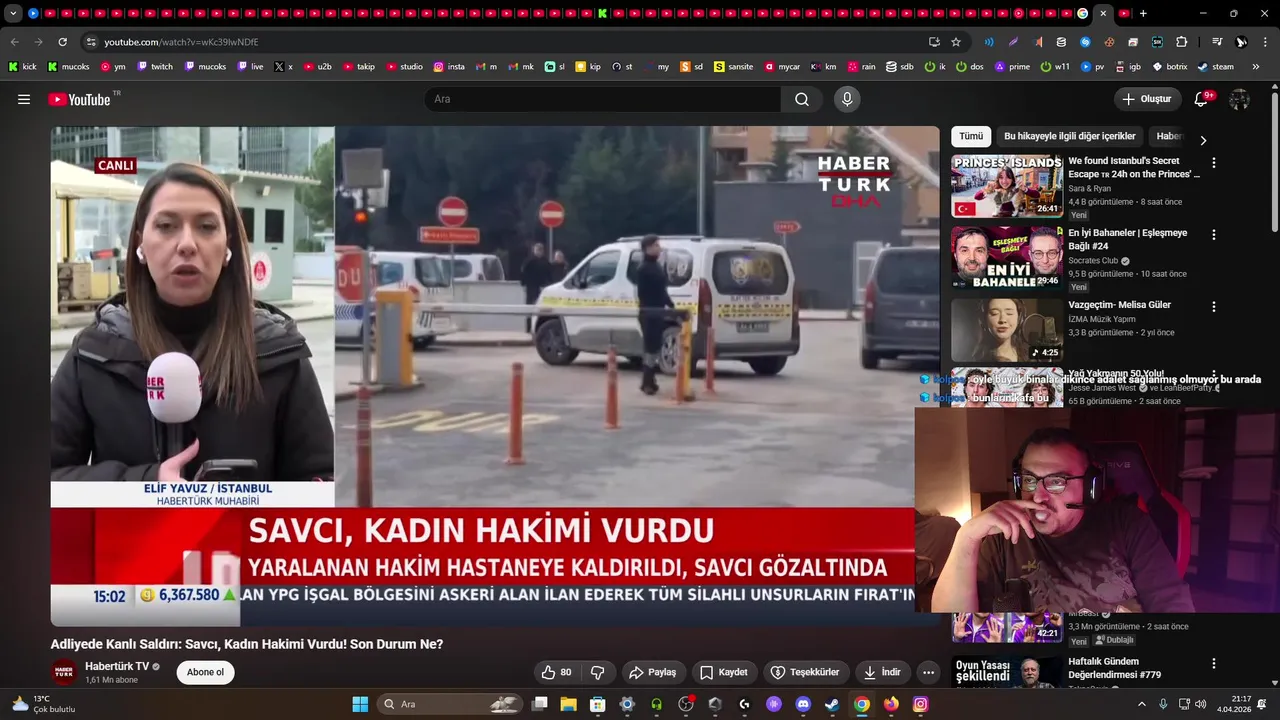Open options menu for En İyi Bahaneler video
The width and height of the screenshot is (1280, 720).
1214,234
